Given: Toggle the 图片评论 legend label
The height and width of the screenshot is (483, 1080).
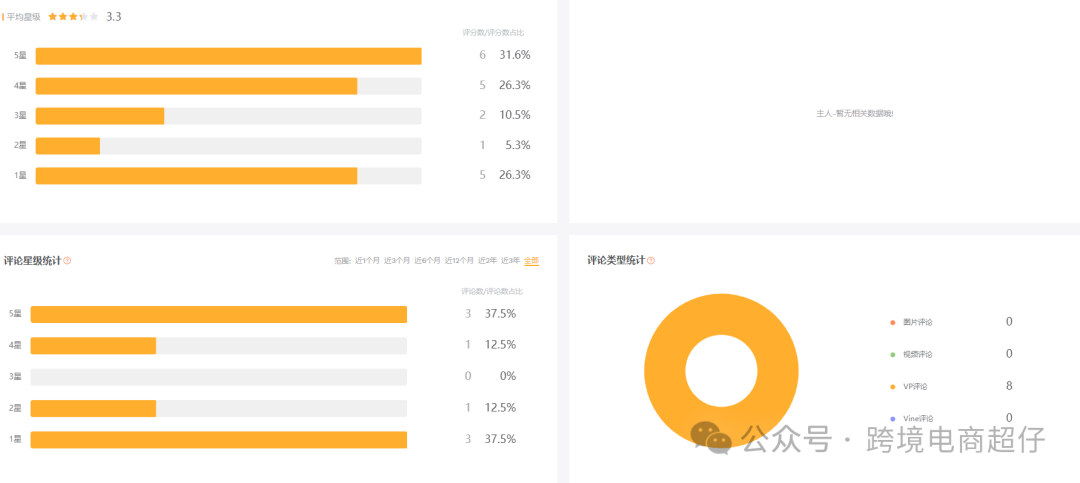Looking at the screenshot, I should coord(917,322).
